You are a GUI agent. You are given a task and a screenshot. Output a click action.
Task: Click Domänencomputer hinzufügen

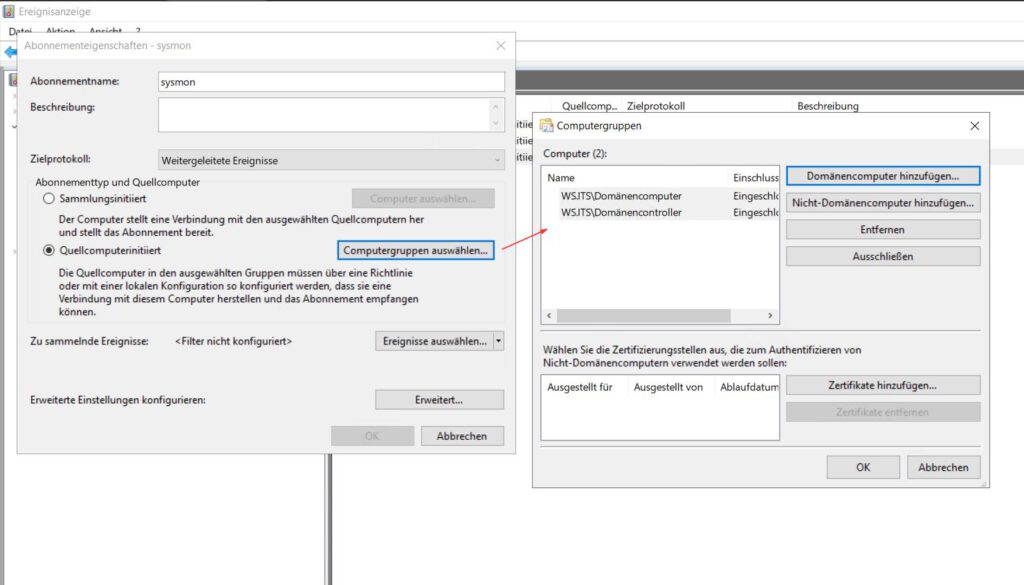tap(883, 175)
